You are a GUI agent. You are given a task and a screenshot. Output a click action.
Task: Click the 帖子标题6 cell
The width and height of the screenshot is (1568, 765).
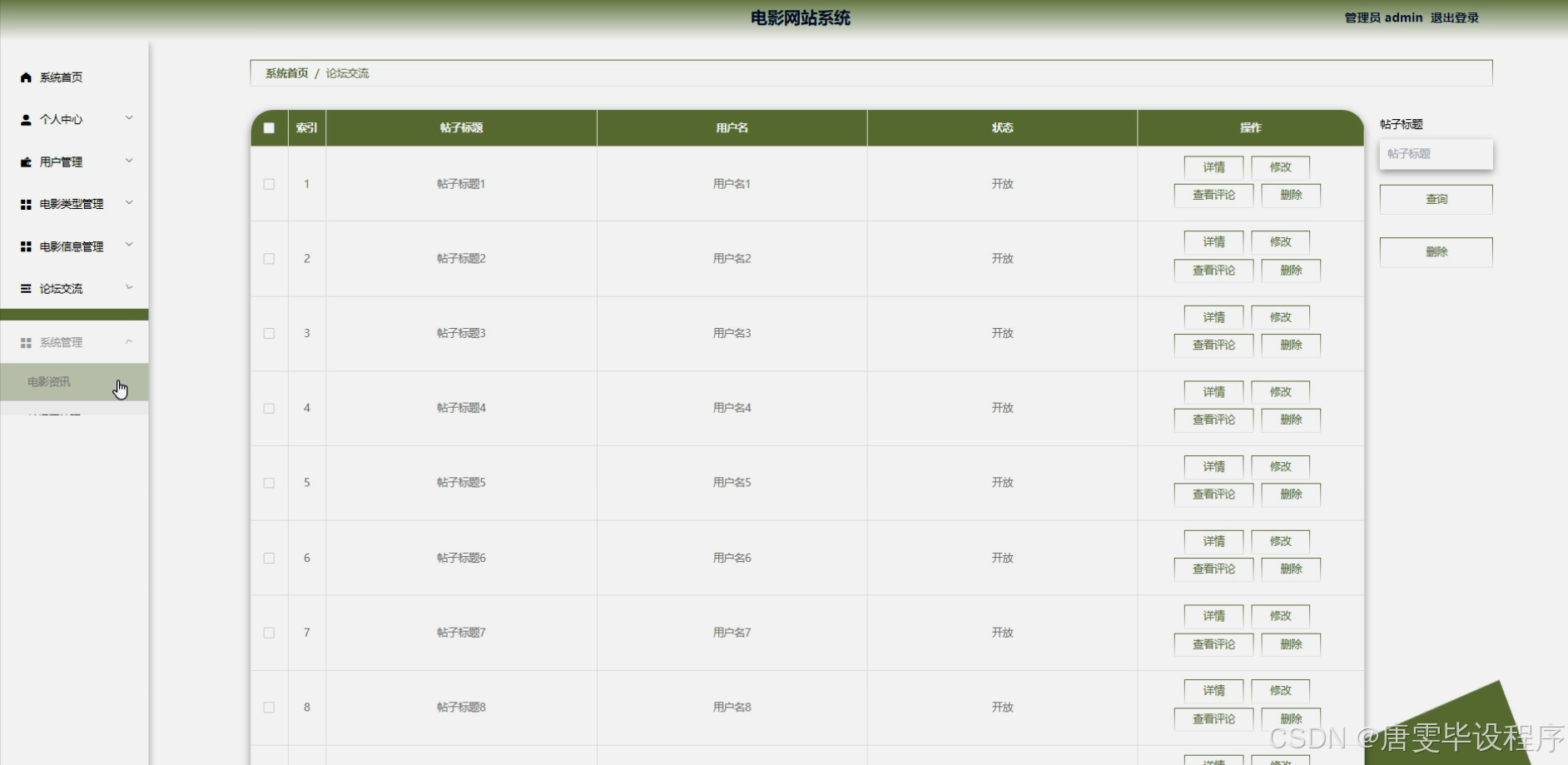click(x=461, y=558)
